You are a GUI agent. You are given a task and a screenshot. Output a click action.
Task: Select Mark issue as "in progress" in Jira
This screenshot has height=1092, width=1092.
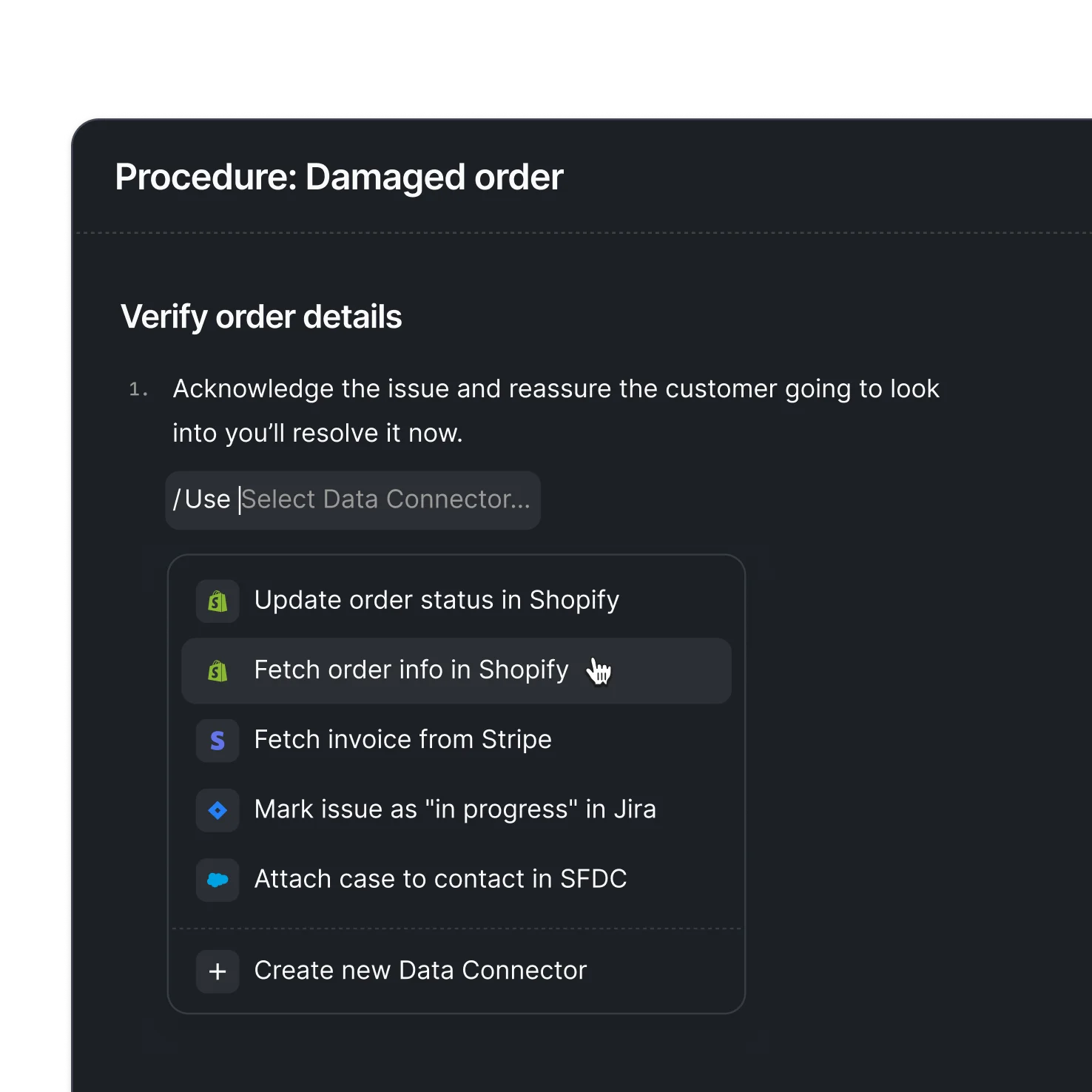tap(455, 809)
